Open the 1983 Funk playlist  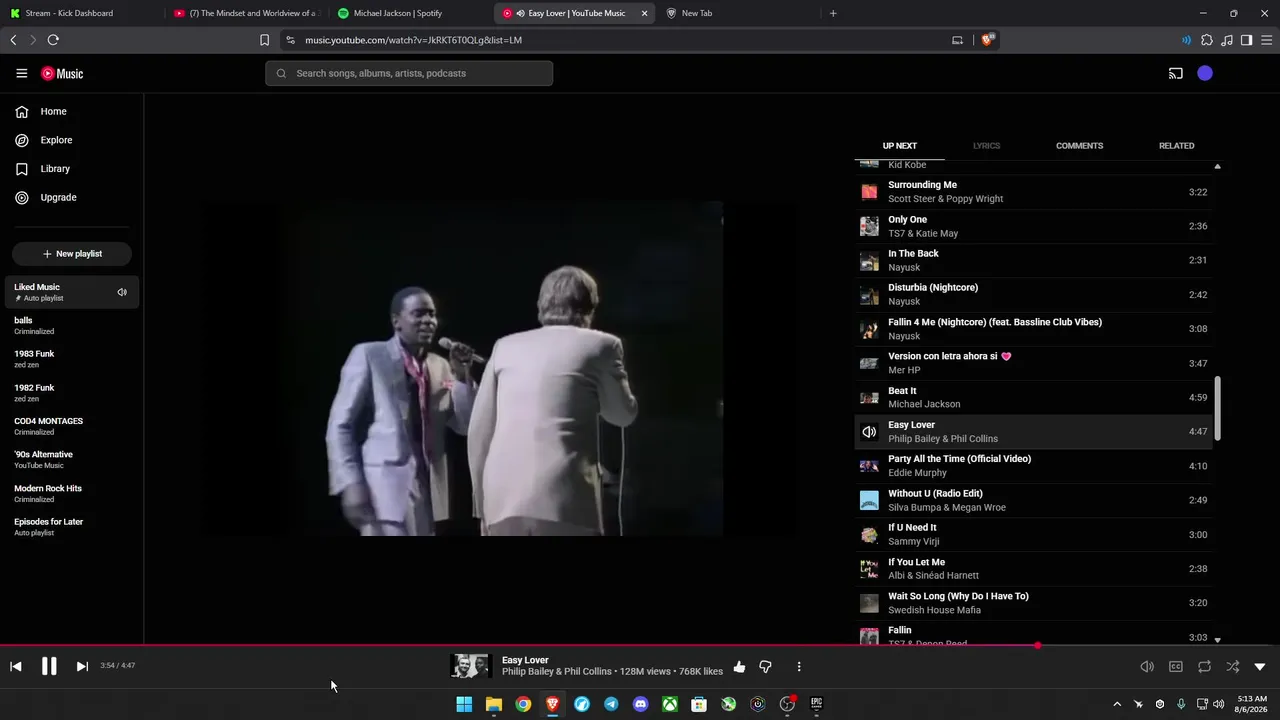tap(72, 359)
